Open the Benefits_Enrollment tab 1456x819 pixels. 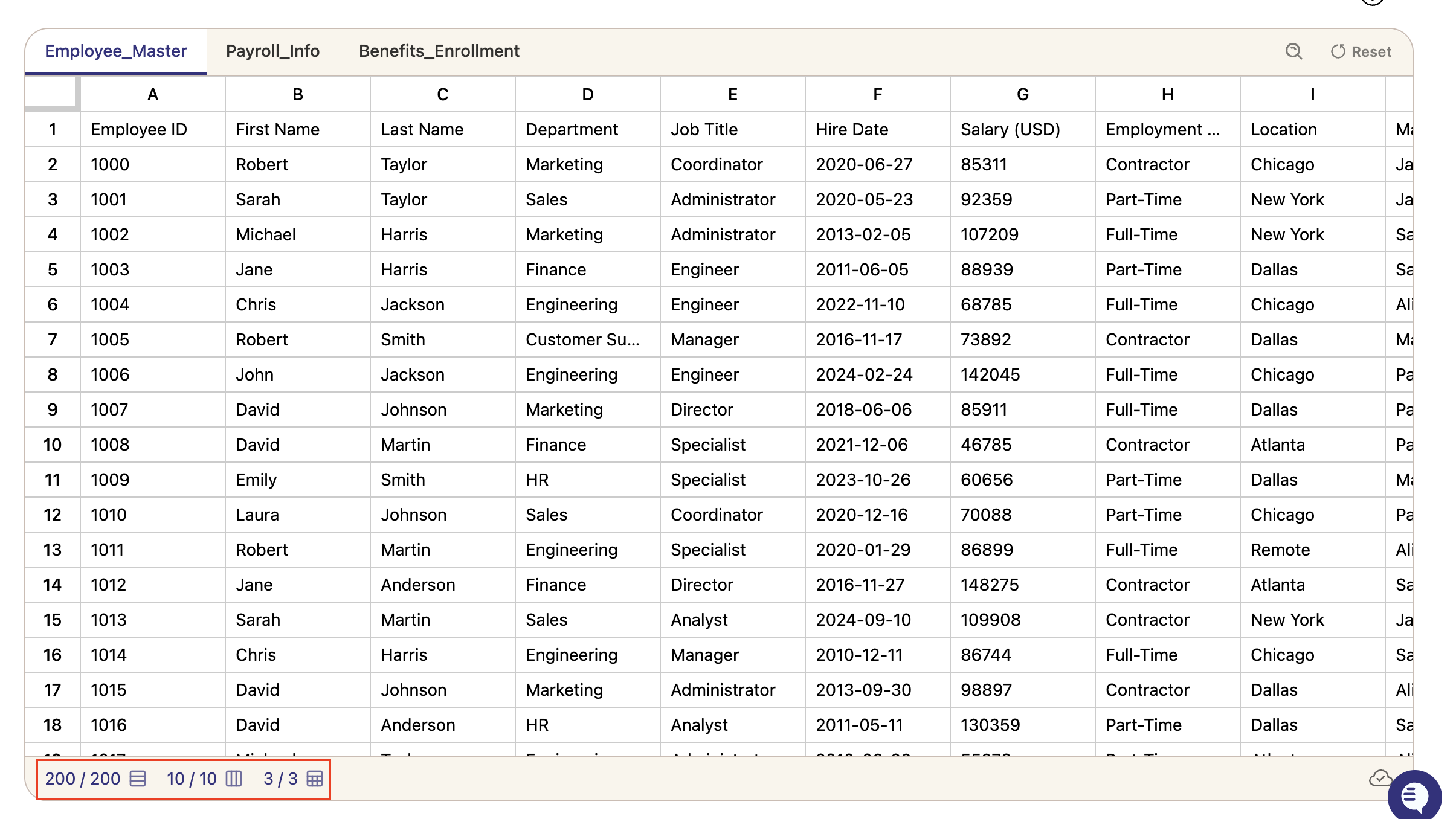(x=439, y=51)
